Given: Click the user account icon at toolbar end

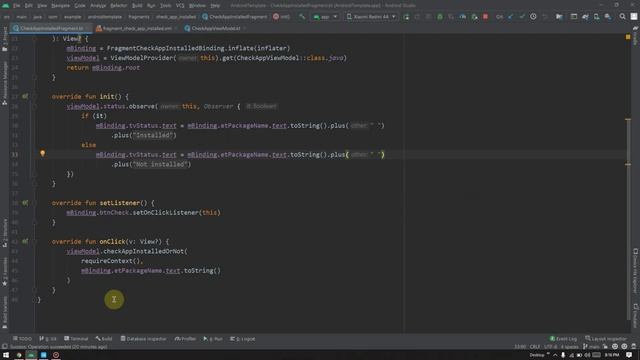Looking at the screenshot, I should (634, 17).
